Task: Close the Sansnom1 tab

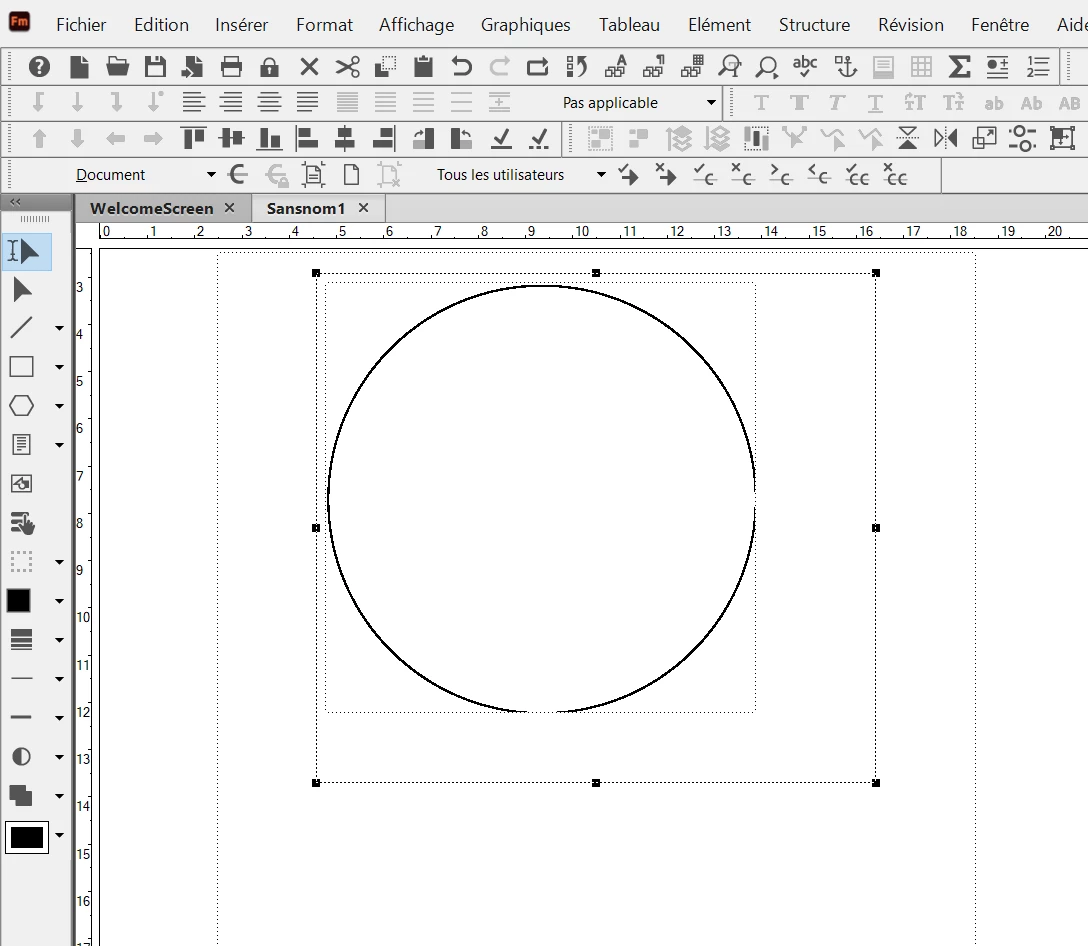Action: [x=363, y=208]
